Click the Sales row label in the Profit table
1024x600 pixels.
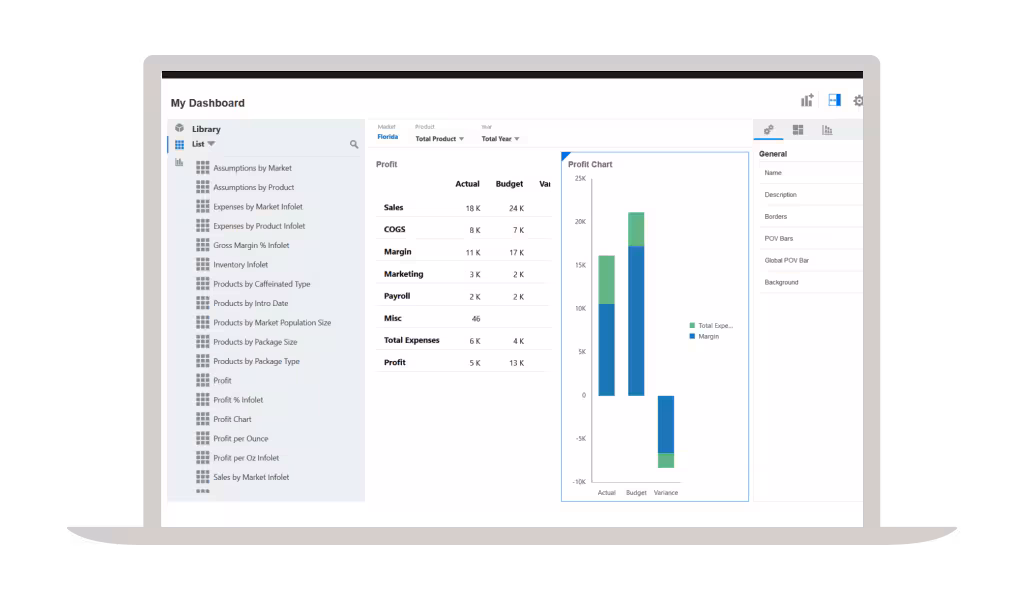point(394,208)
